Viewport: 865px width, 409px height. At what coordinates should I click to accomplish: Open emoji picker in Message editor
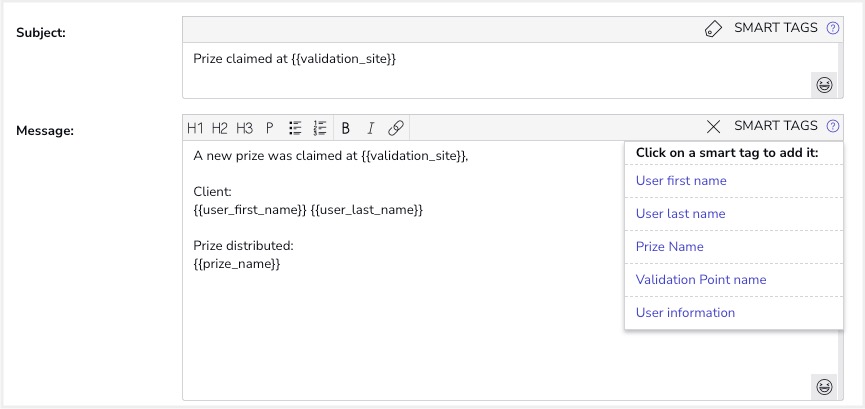click(825, 386)
